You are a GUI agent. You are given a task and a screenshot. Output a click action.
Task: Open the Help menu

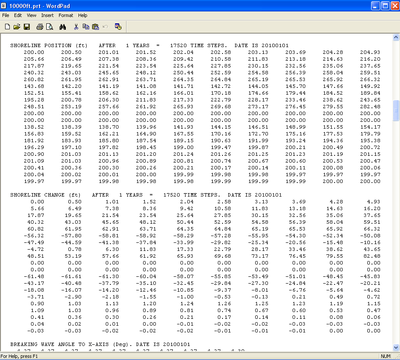coord(83,15)
